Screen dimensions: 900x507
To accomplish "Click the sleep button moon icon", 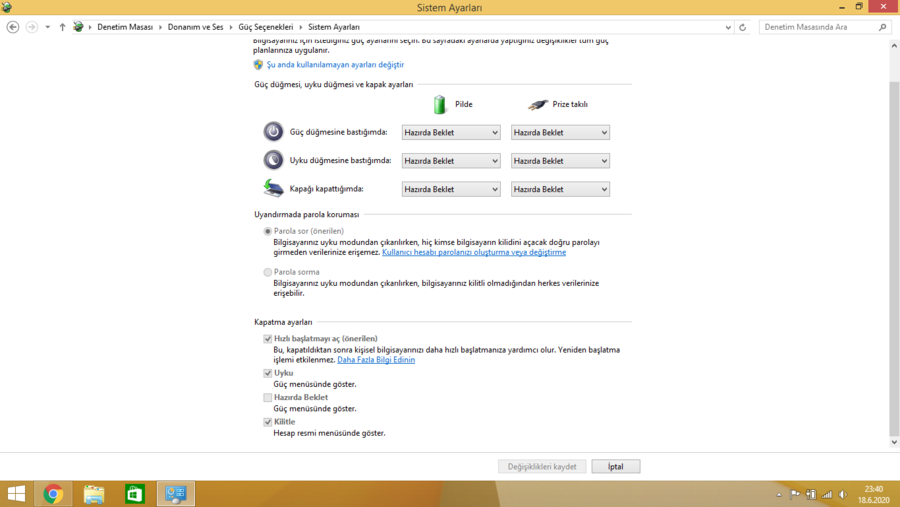I will (273, 160).
